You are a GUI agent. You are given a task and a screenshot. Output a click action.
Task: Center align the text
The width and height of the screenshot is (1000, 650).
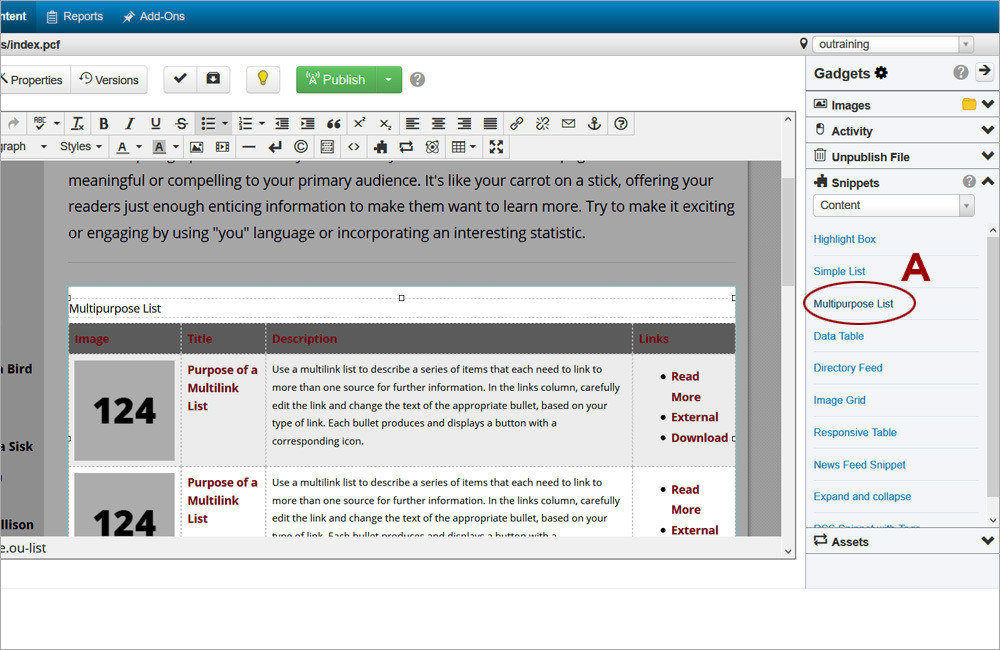pyautogui.click(x=438, y=124)
